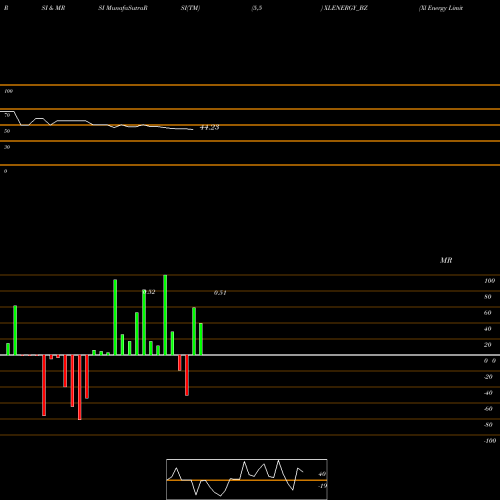500x500 pixels.
Task: Click the 70 level label on RSI axis
Action: (7, 115)
